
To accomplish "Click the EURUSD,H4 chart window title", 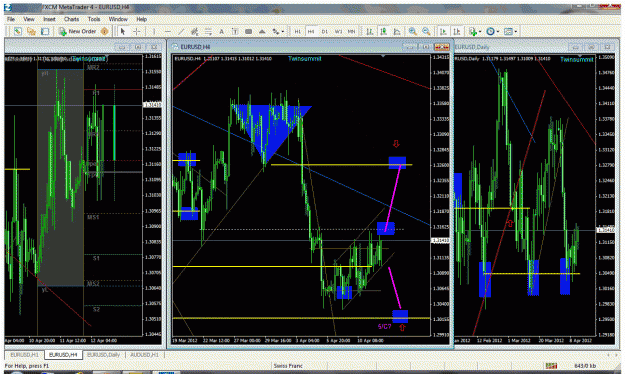I will (x=195, y=47).
